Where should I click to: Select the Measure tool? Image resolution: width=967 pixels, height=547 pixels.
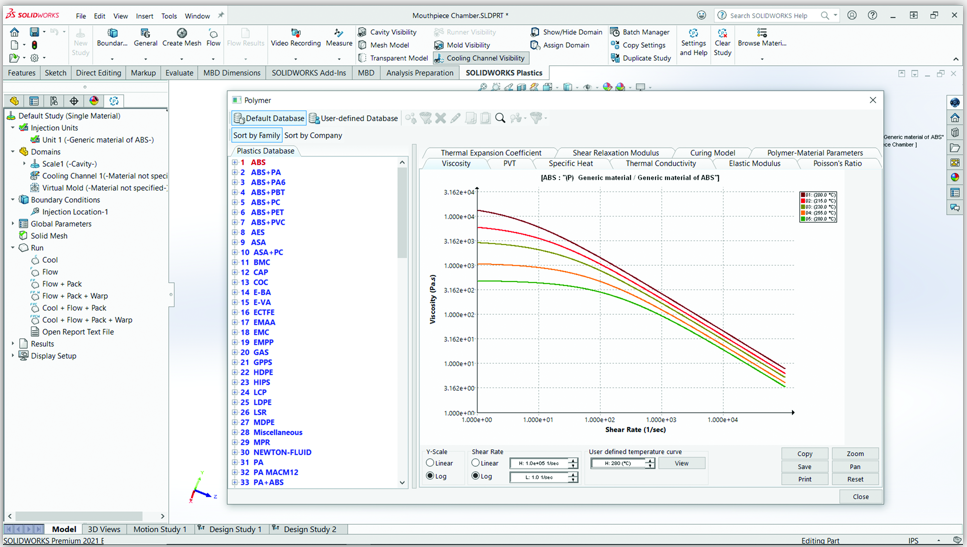[x=339, y=38]
